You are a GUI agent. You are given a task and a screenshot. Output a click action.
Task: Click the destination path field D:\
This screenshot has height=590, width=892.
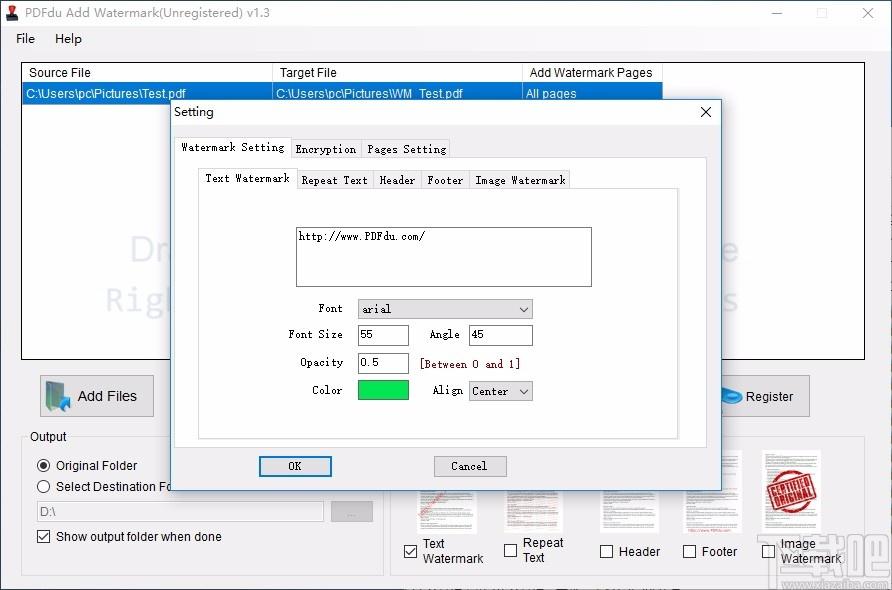(180, 511)
